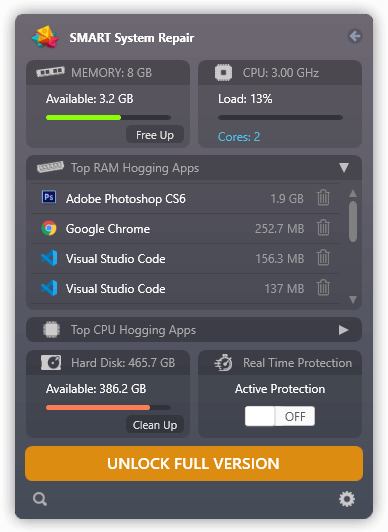388x532 pixels.
Task: Click the SMART System Repair logo
Action: coord(45,37)
